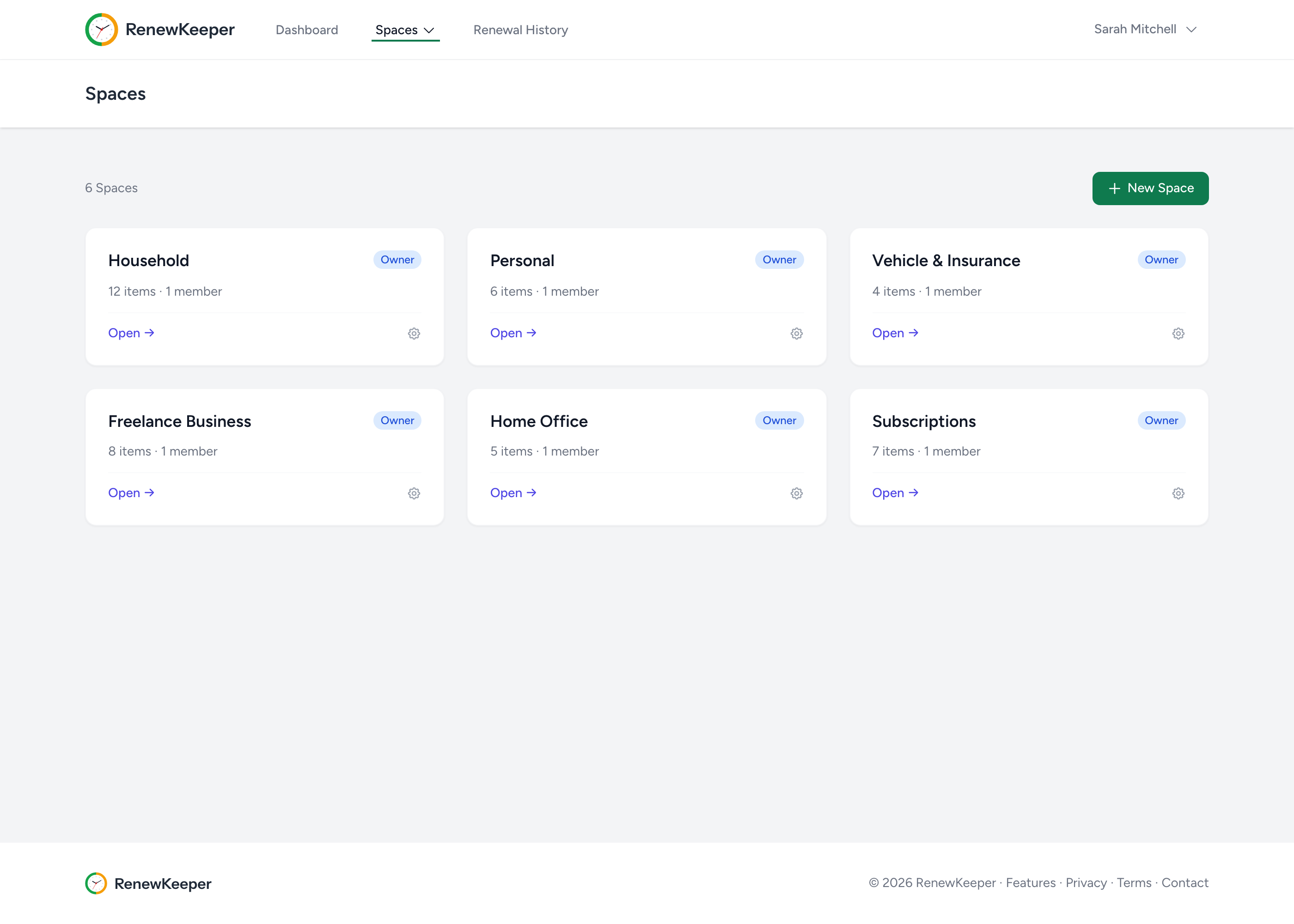This screenshot has width=1294, height=924.
Task: Open the Home Office space
Action: click(513, 493)
